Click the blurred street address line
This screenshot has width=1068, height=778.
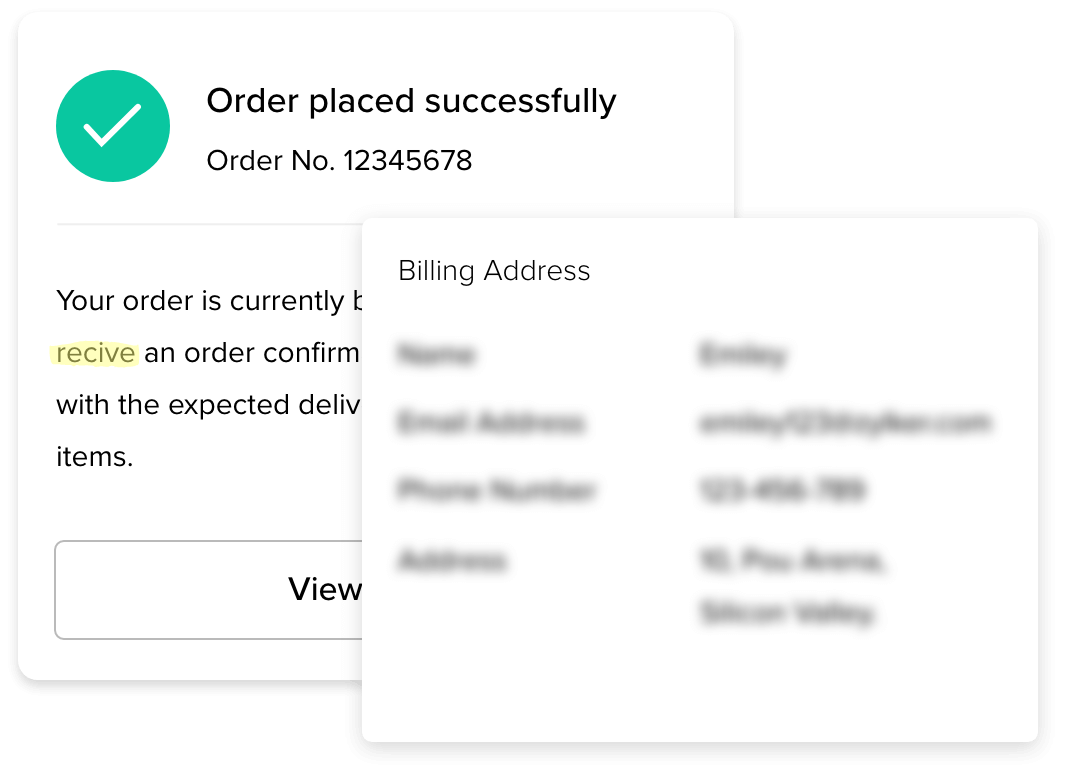pyautogui.click(x=792, y=561)
